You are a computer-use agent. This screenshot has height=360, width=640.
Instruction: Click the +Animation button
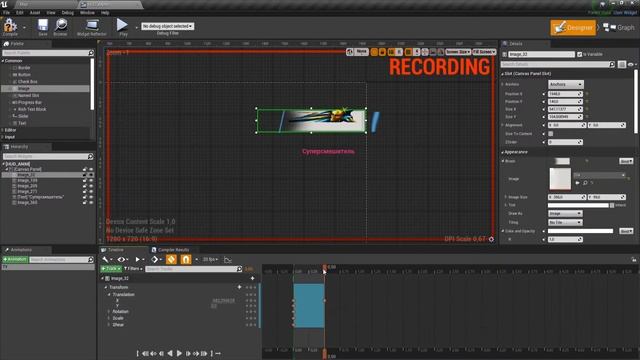tap(15, 260)
